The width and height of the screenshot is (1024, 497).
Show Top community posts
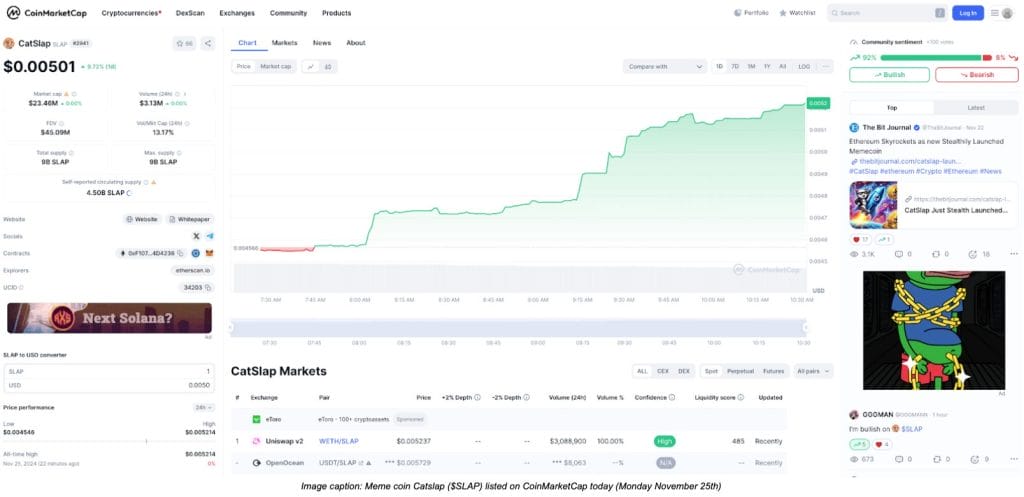click(891, 108)
